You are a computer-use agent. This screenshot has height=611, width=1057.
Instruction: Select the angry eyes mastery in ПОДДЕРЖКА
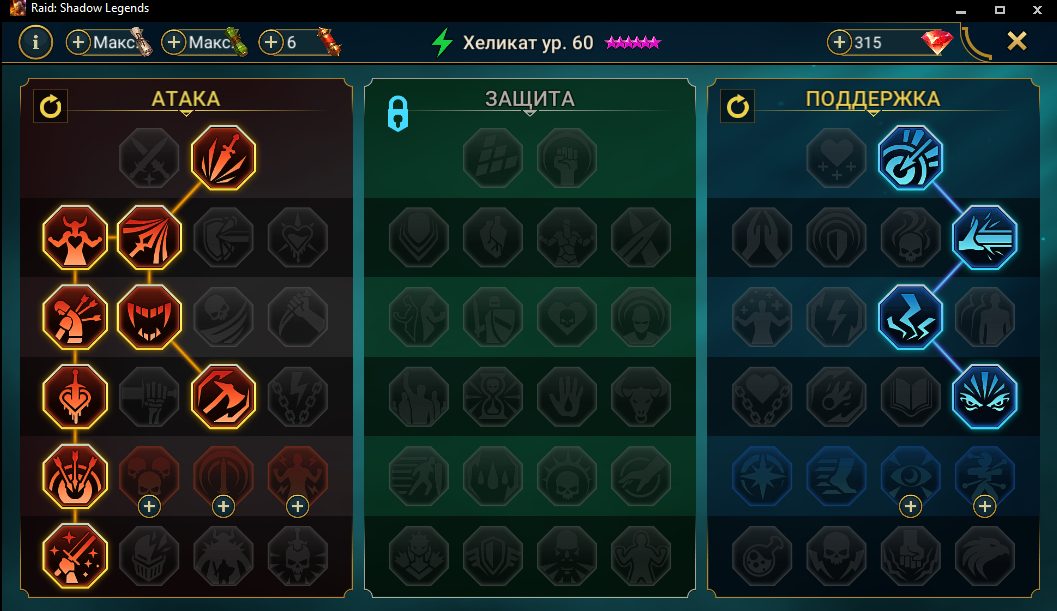point(984,397)
